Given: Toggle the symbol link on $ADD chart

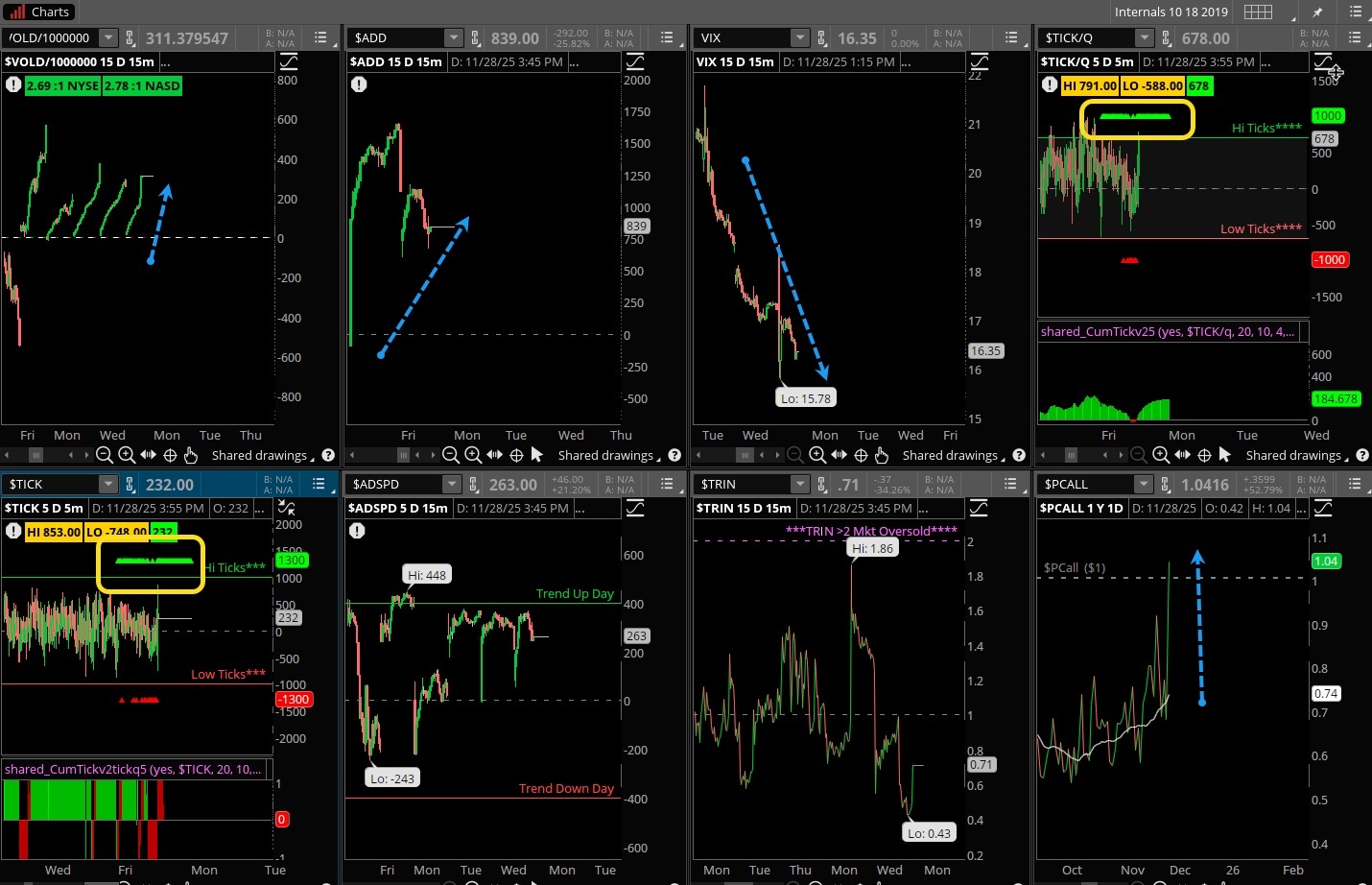Looking at the screenshot, I should [476, 37].
